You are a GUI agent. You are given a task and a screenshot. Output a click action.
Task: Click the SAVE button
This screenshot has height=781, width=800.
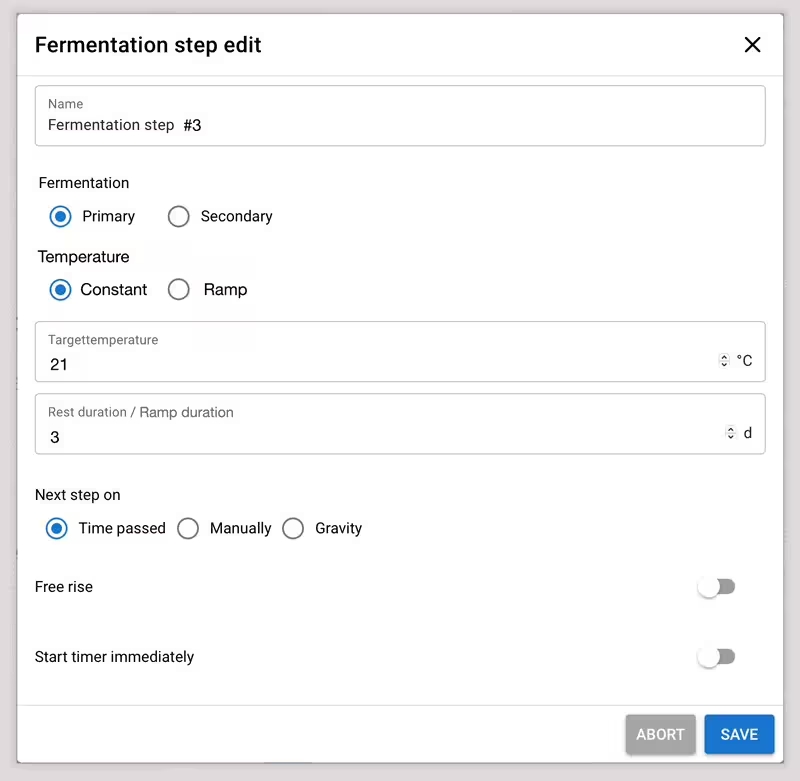[x=739, y=734]
